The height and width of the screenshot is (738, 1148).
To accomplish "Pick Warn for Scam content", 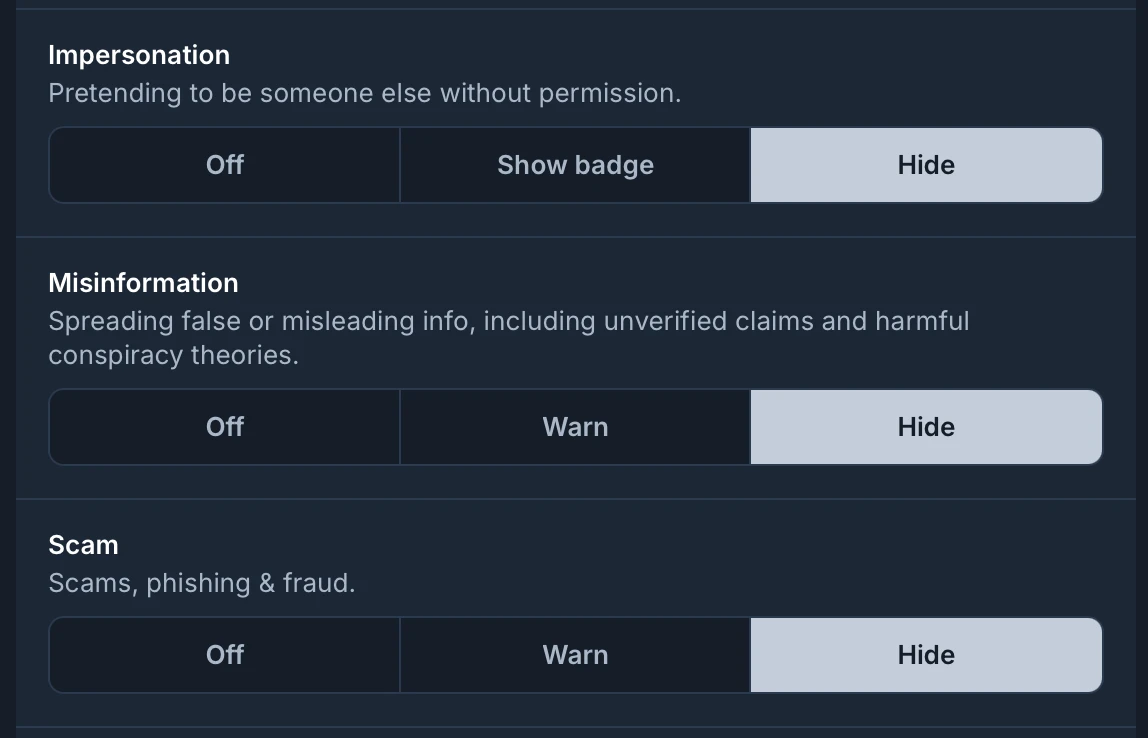I will click(x=575, y=655).
